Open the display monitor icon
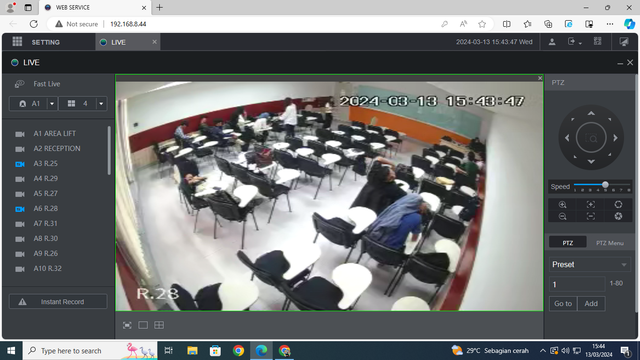 coord(624,42)
